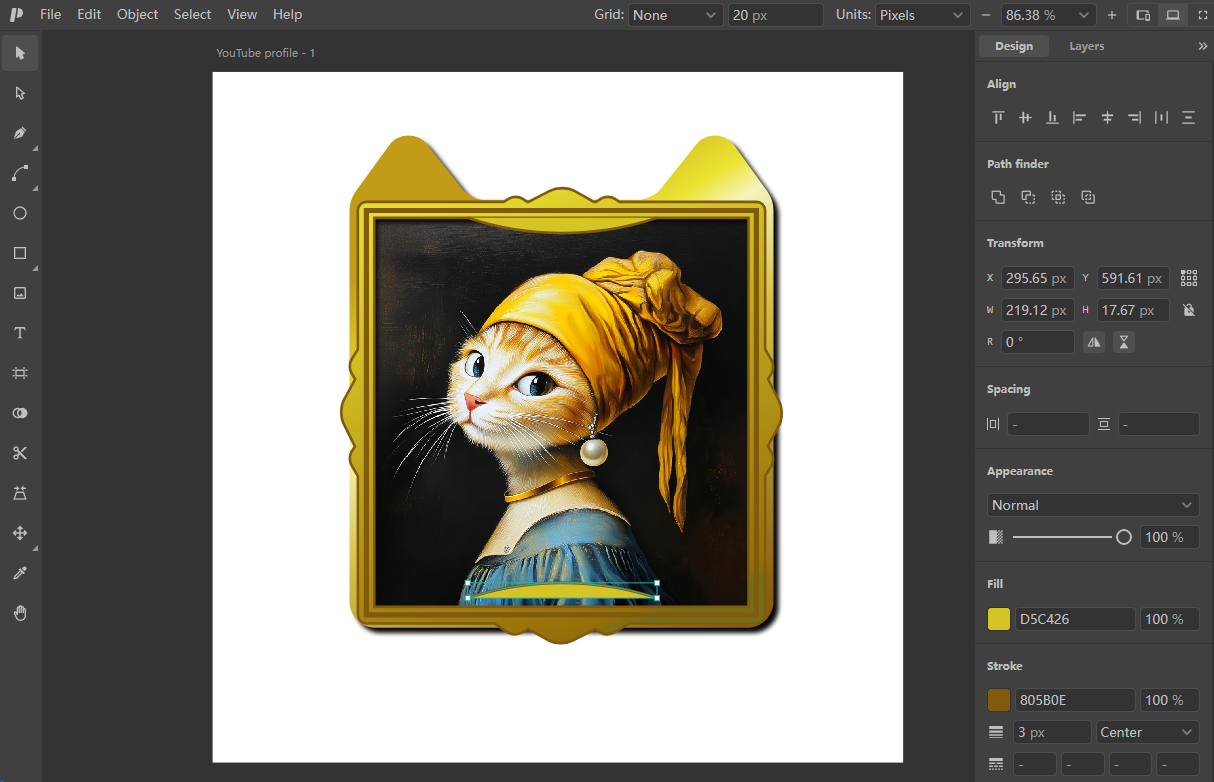Click the Fill color swatch

[998, 619]
